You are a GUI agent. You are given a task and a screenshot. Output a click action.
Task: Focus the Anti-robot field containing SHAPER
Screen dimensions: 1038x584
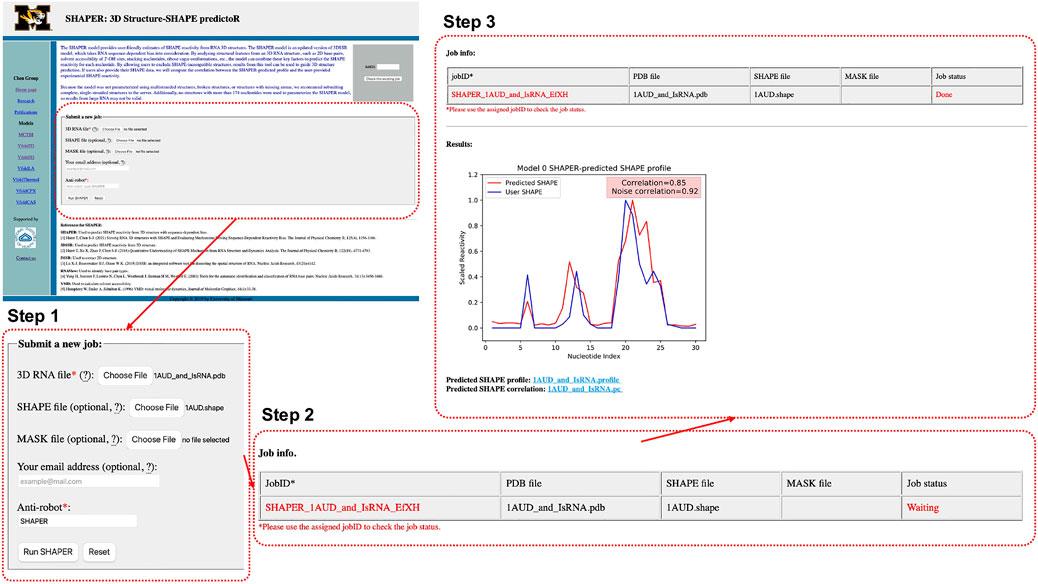pos(77,521)
